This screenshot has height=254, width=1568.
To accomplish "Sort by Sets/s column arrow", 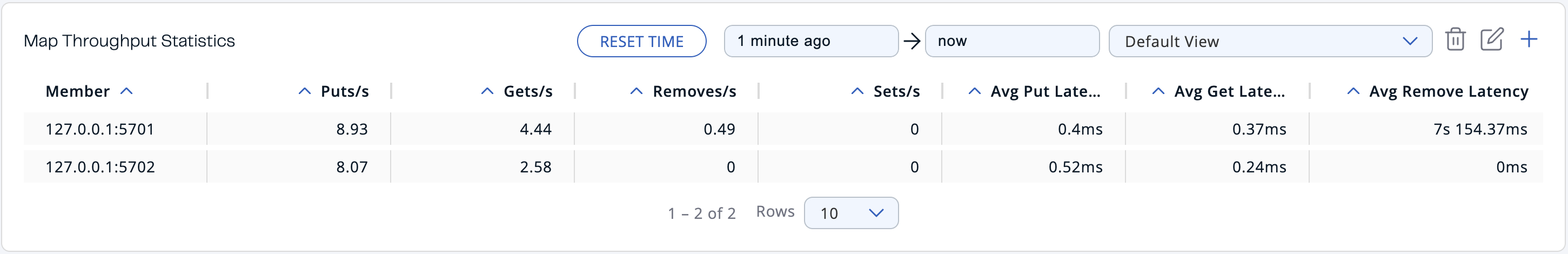I will pyautogui.click(x=857, y=91).
